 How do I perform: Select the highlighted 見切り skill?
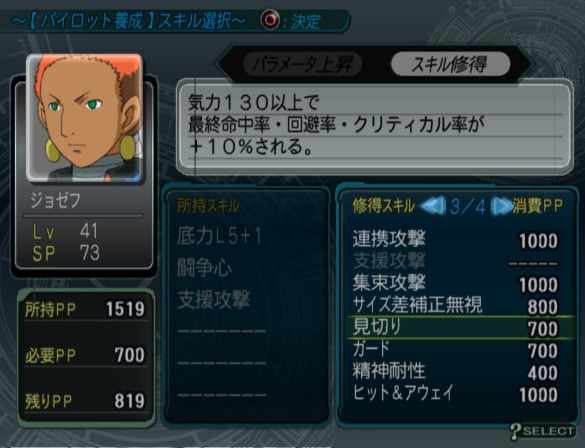[459, 328]
